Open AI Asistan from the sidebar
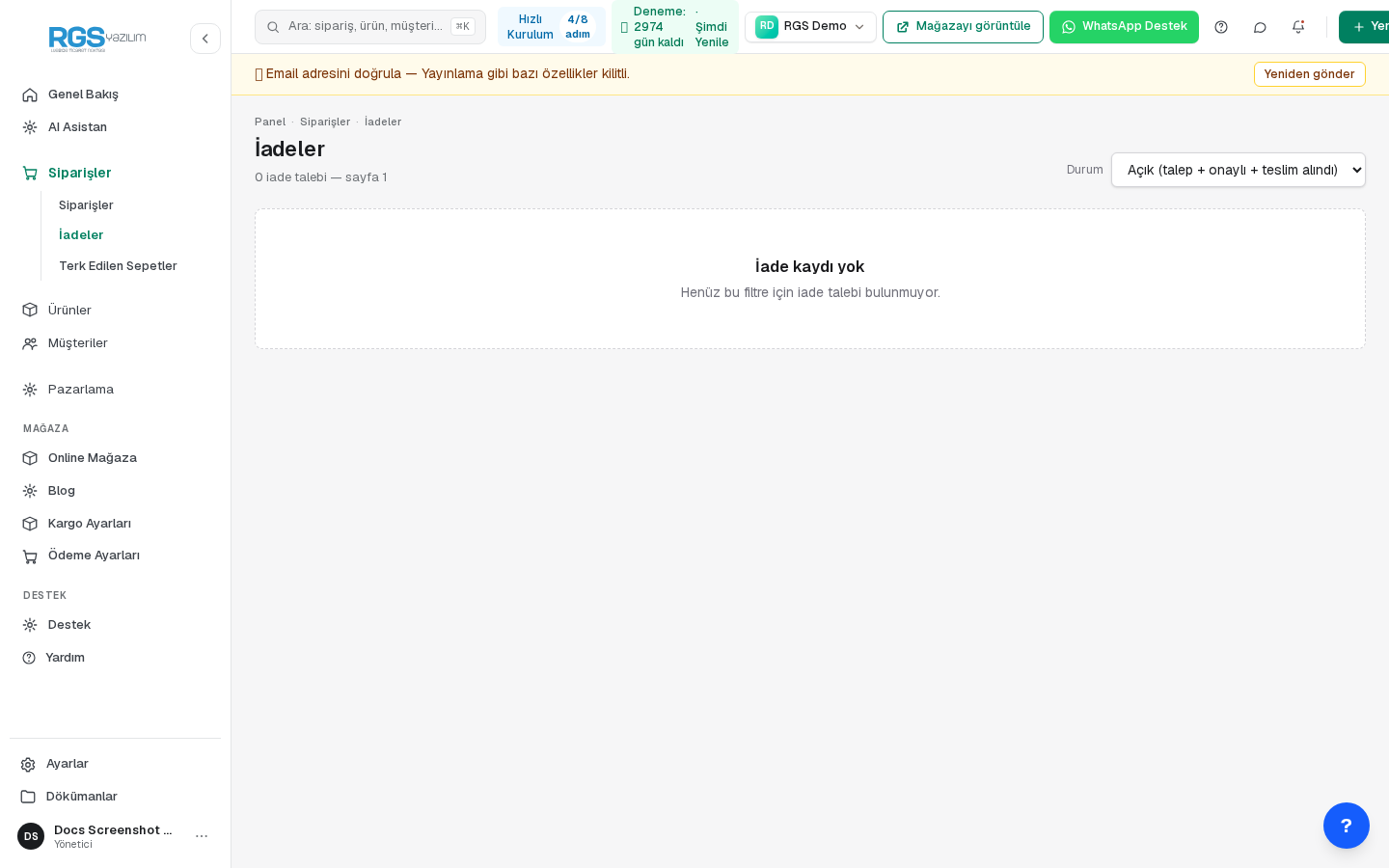The width and height of the screenshot is (1389, 868). tap(116, 127)
